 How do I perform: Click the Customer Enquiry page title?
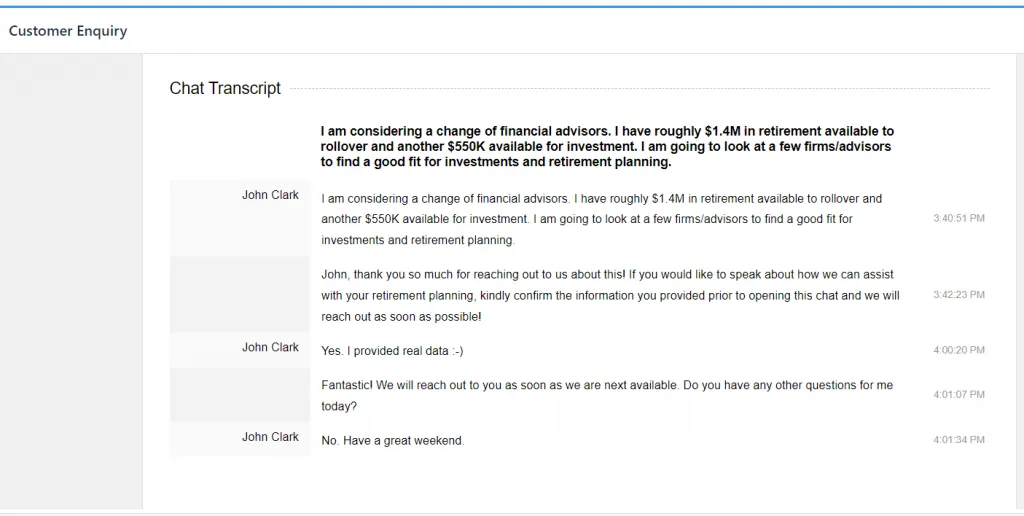[68, 31]
